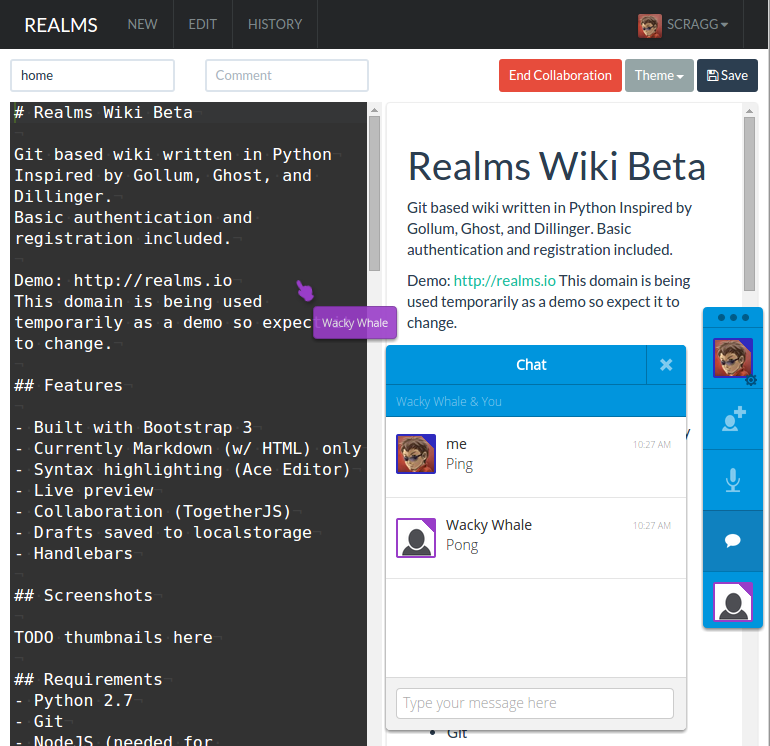Click the three-dot dock drag handle

733,317
